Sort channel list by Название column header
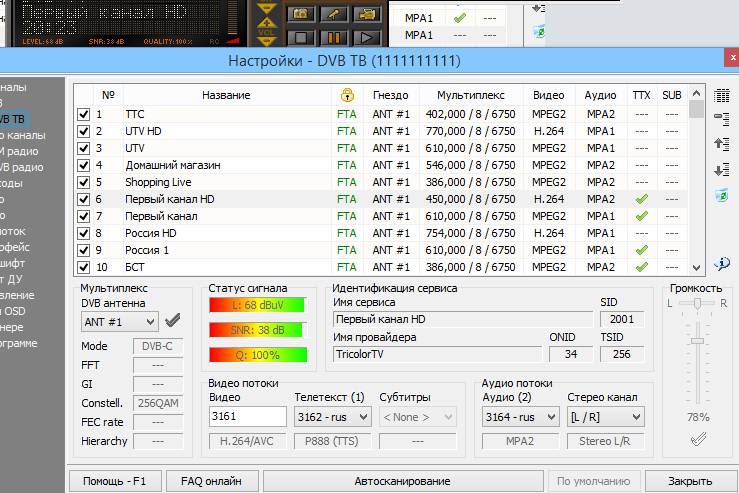739x493 pixels. click(226, 95)
